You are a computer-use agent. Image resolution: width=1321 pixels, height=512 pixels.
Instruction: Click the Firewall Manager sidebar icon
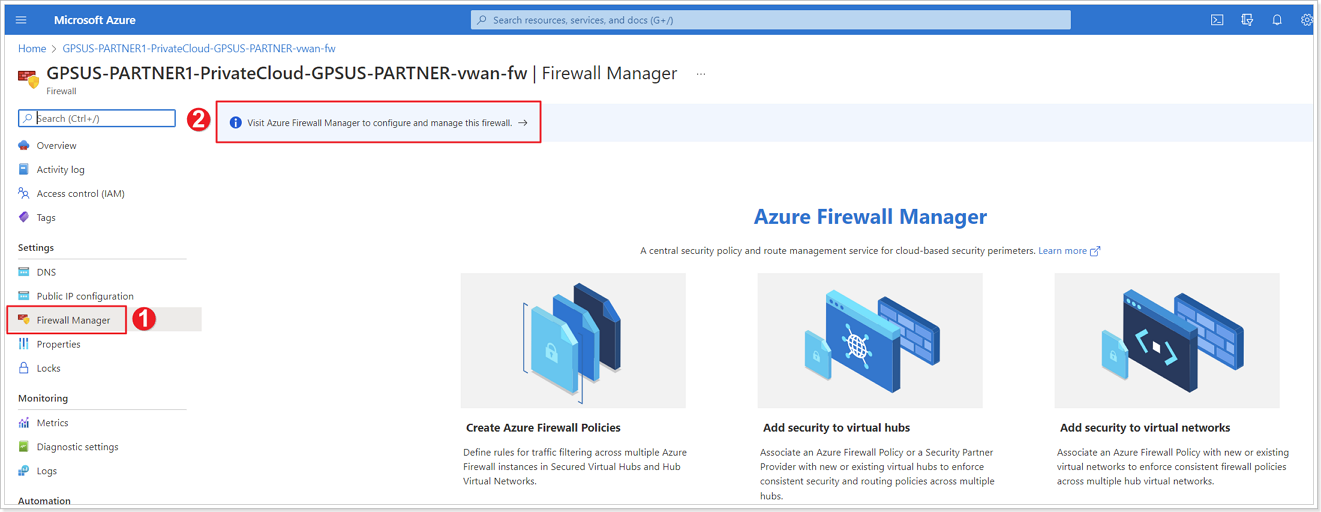pyautogui.click(x=24, y=320)
